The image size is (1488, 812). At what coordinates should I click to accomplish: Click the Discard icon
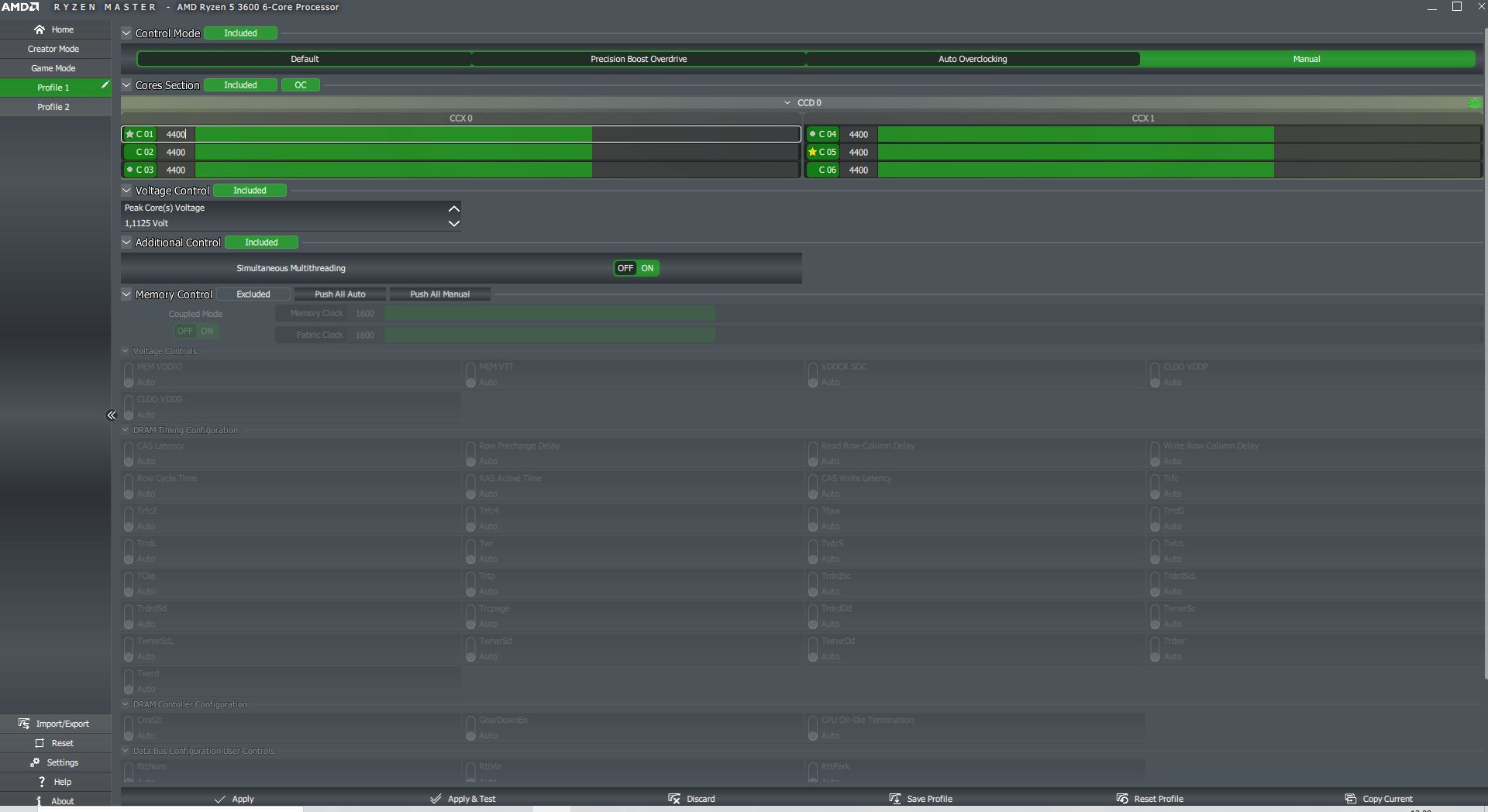click(673, 799)
